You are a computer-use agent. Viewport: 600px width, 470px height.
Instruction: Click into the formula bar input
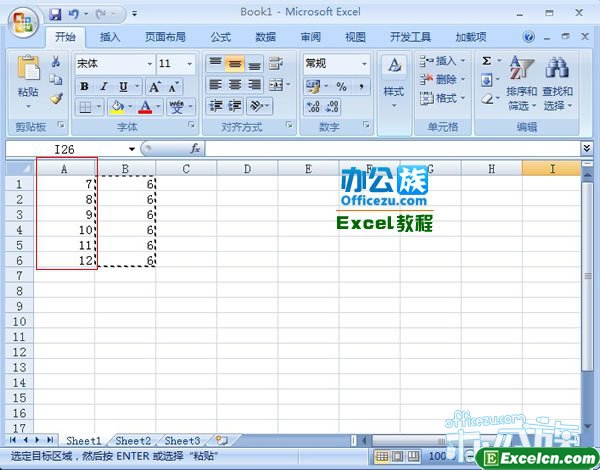[x=392, y=149]
